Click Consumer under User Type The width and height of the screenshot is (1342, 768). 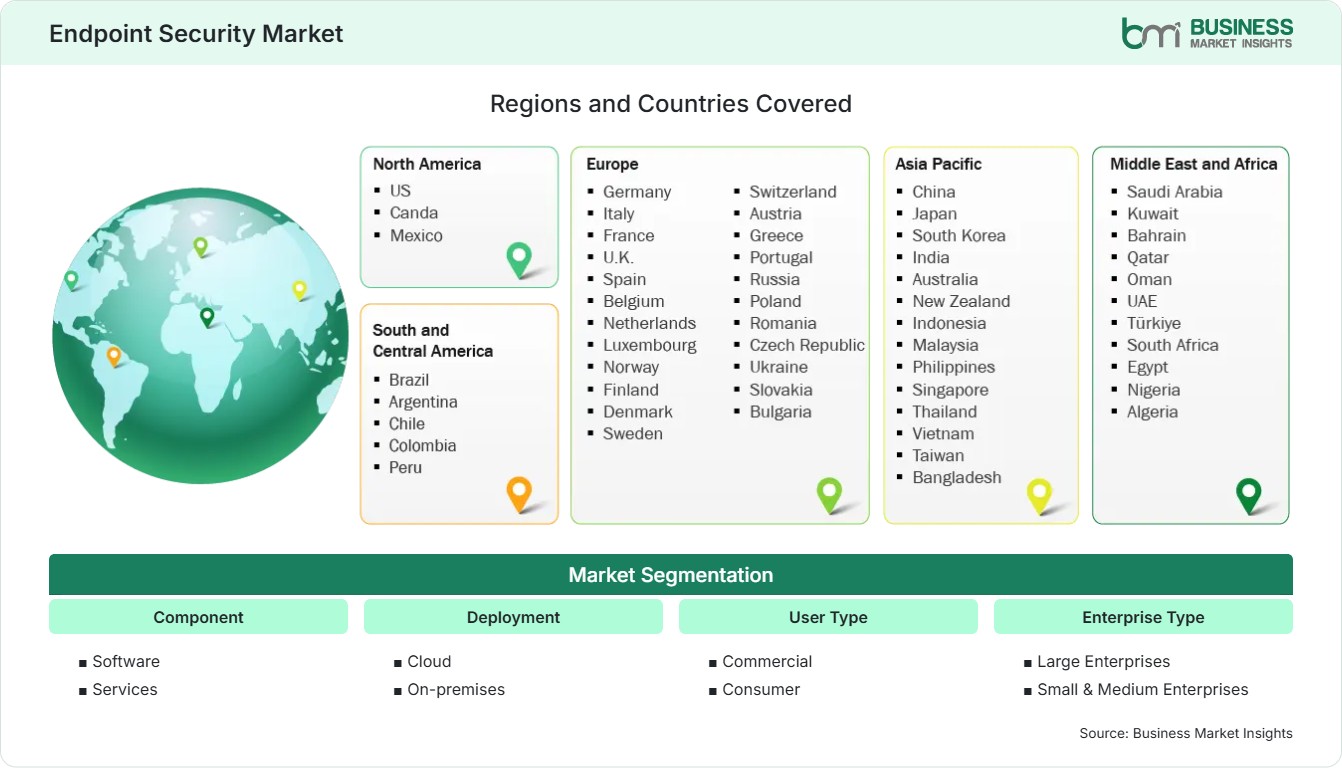click(x=761, y=689)
